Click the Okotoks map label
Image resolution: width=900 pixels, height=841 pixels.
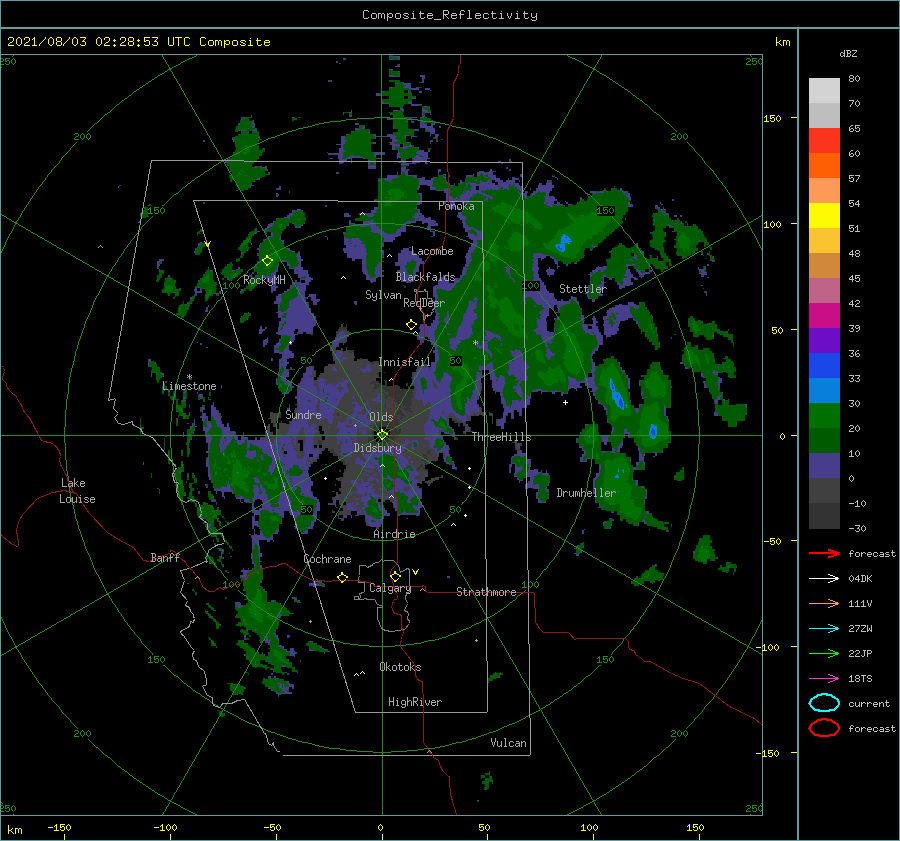tap(400, 667)
